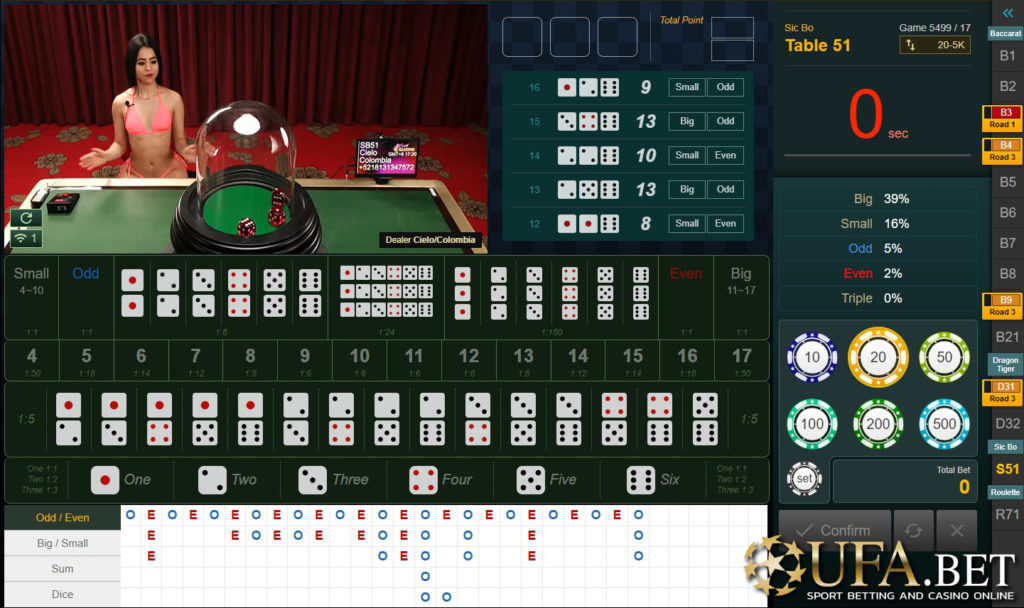Open the chip set settings icon

[804, 478]
